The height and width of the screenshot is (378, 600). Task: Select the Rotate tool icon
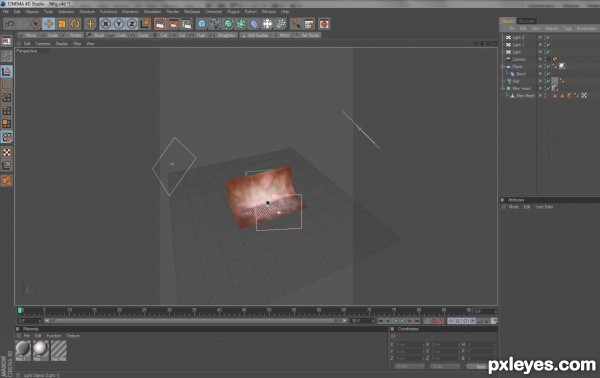point(75,24)
